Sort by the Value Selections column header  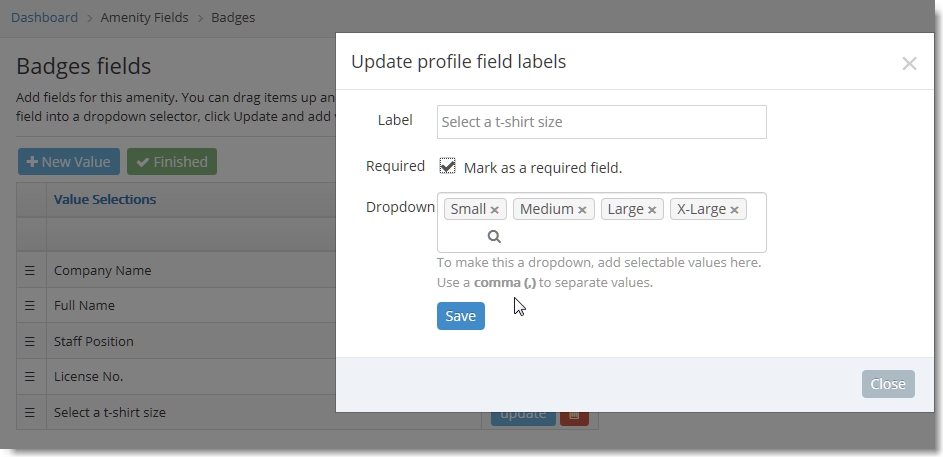click(x=105, y=200)
